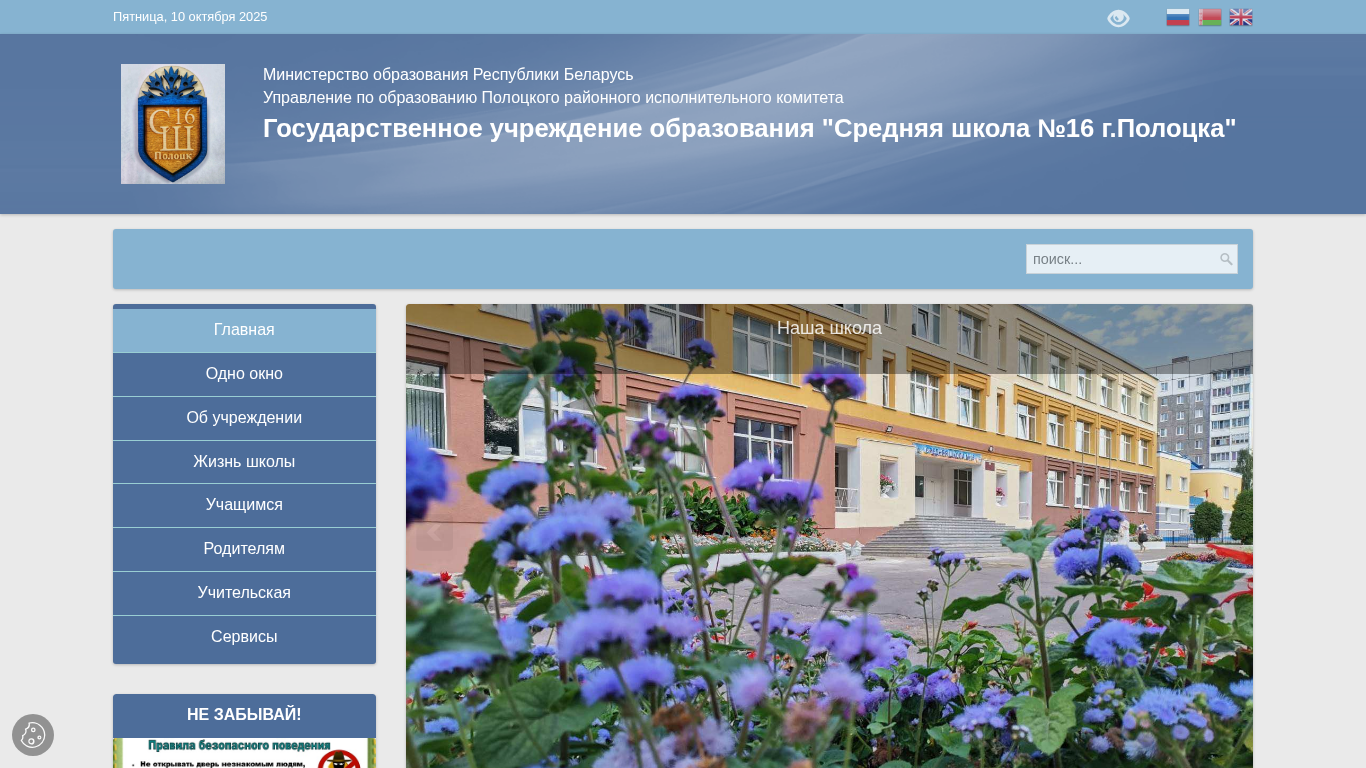Switch site language to English flag
Image resolution: width=1366 pixels, height=768 pixels.
pyautogui.click(x=1241, y=17)
